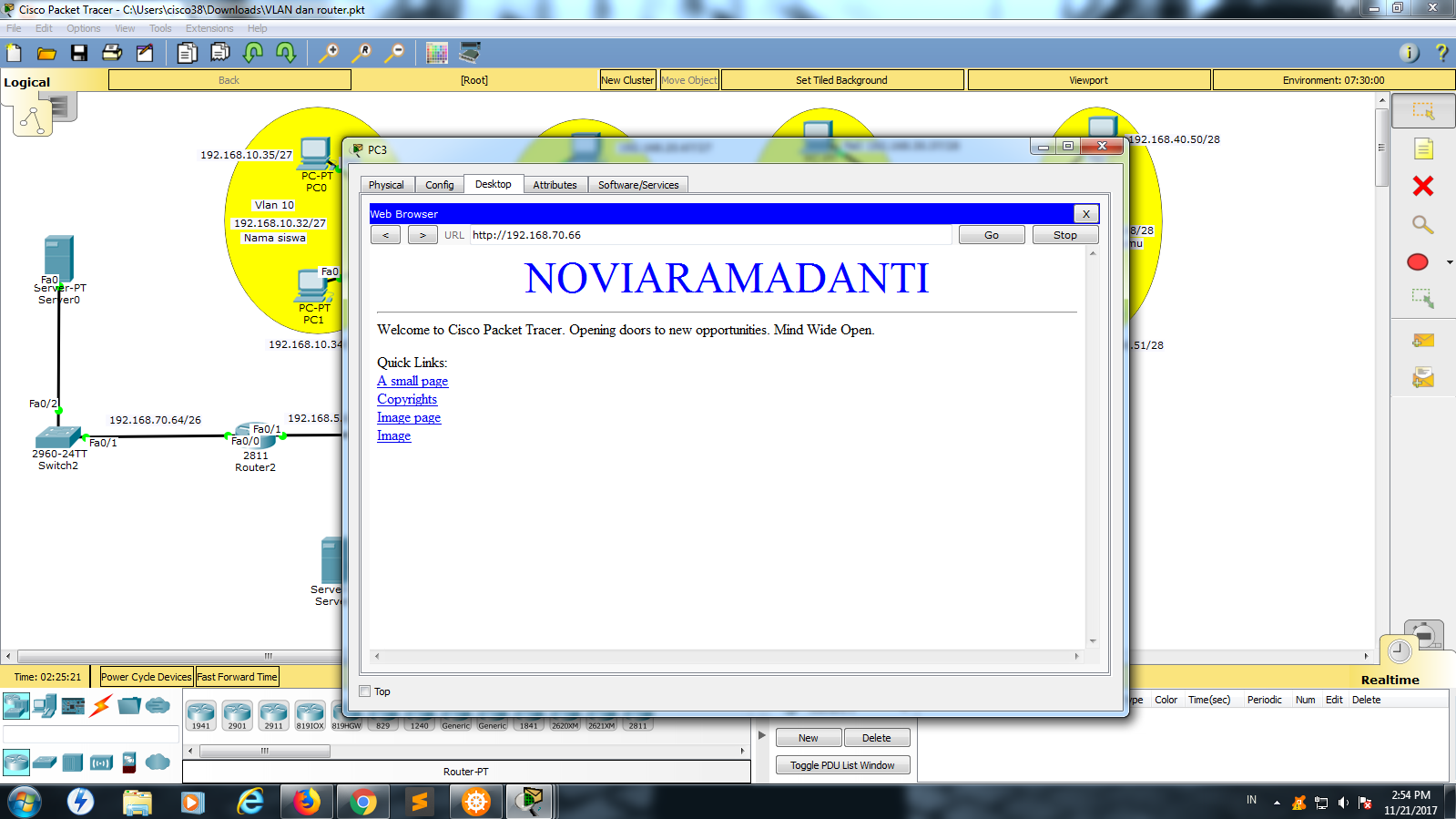Image resolution: width=1456 pixels, height=819 pixels.
Task: Toggle the Top checkbox in PC3 window
Action: 365,691
